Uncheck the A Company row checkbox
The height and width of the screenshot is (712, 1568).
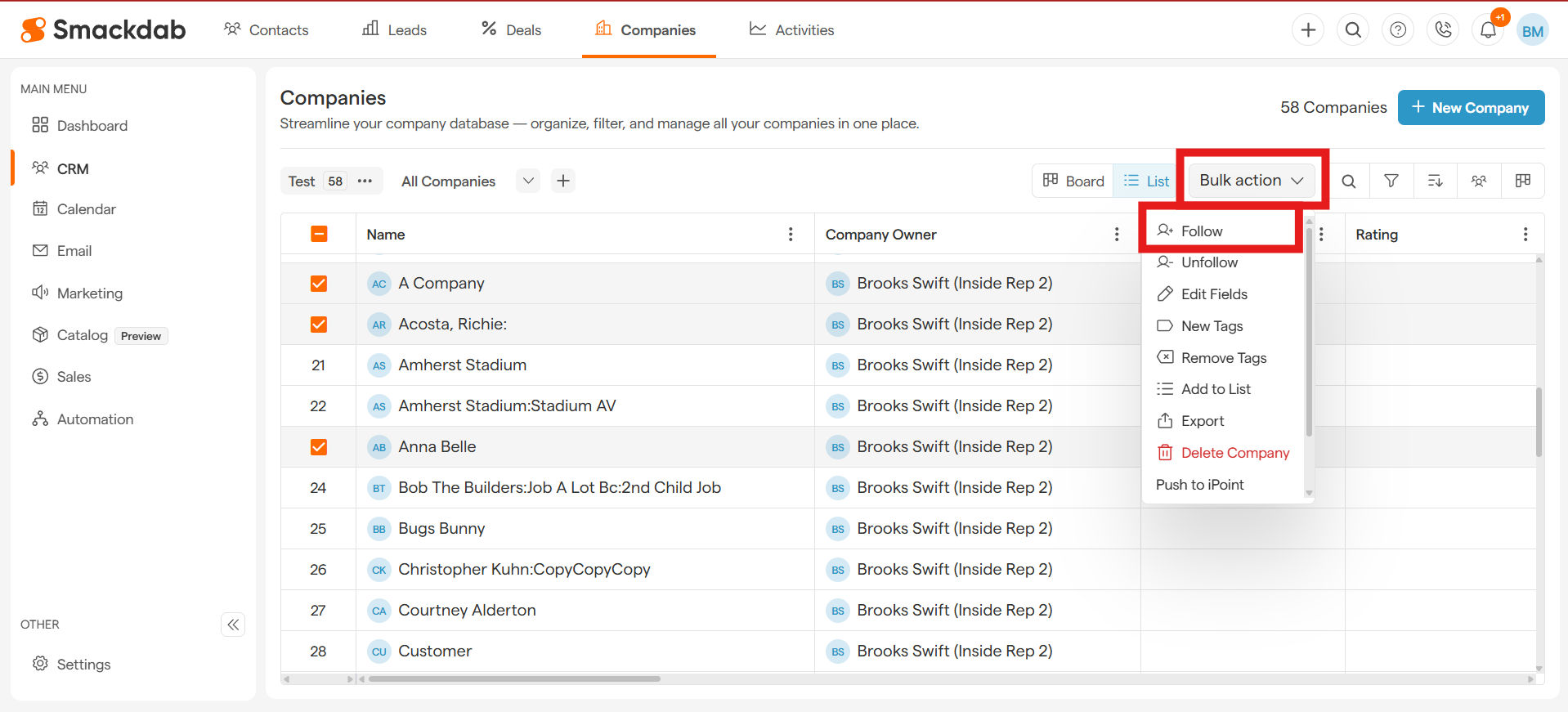(x=319, y=284)
